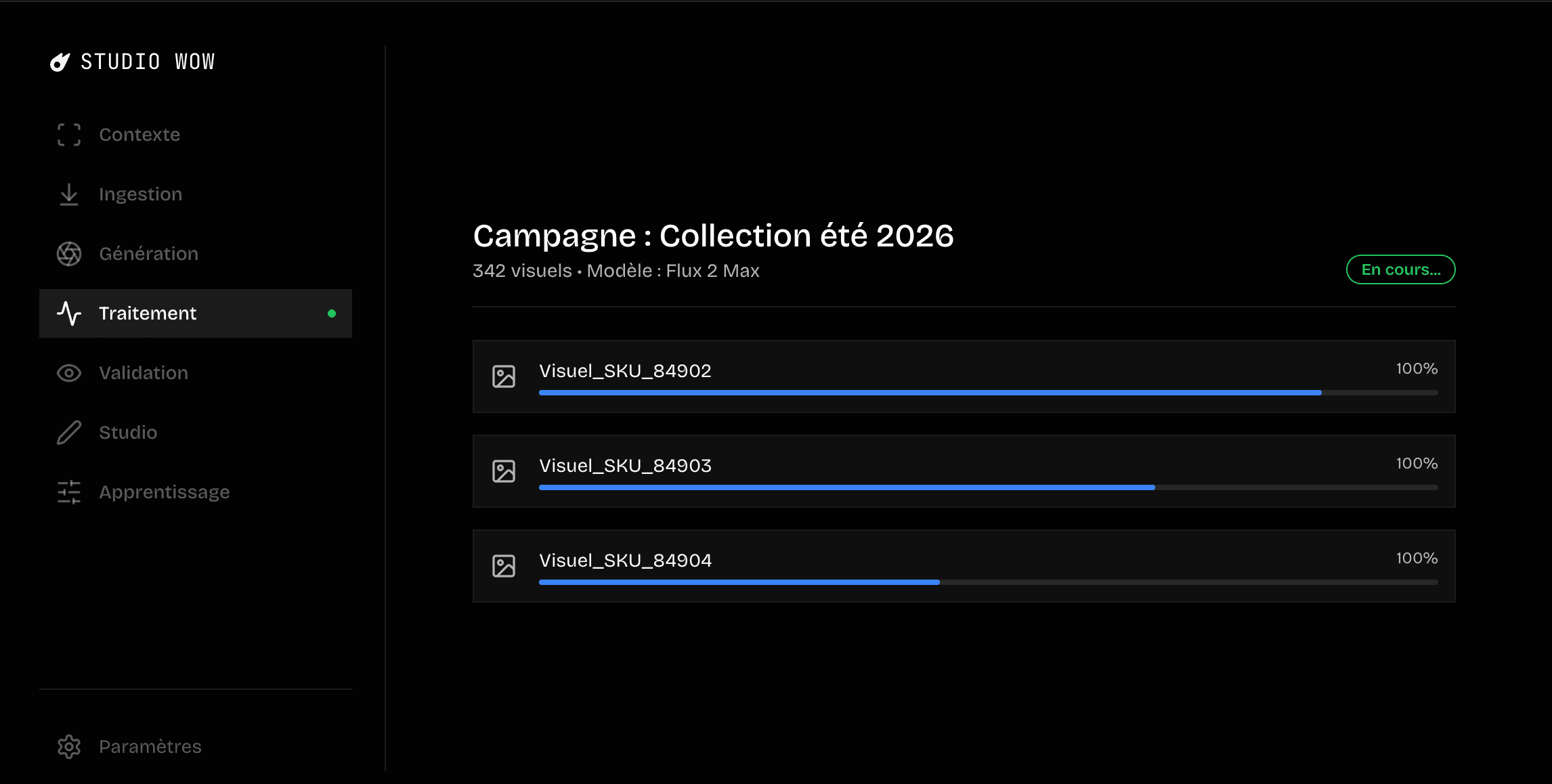Open the Validation menu item
The height and width of the screenshot is (784, 1552).
click(x=144, y=373)
